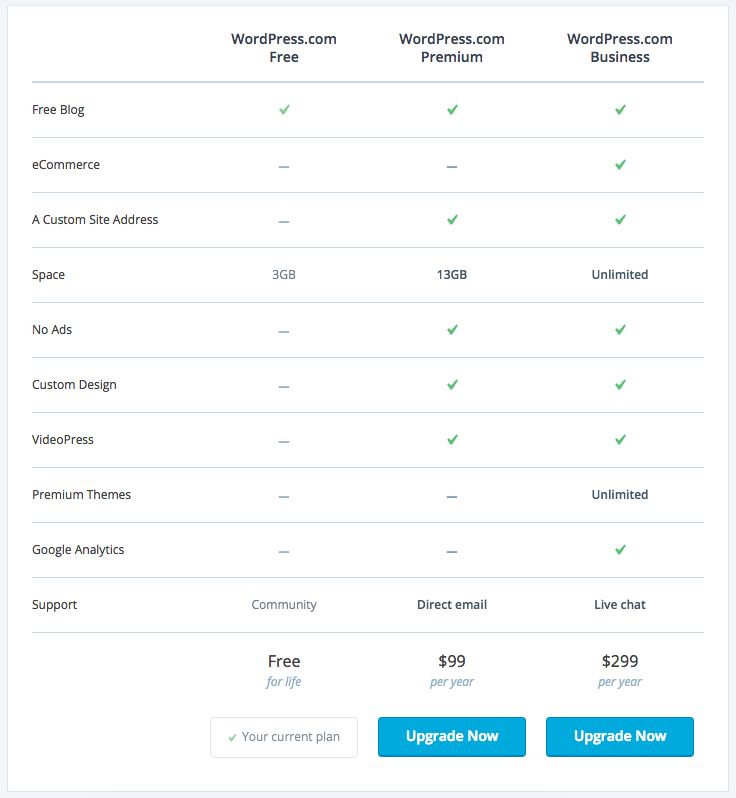Click the Free plan's Google Analytics dash
The height and width of the screenshot is (798, 736).
pos(284,551)
